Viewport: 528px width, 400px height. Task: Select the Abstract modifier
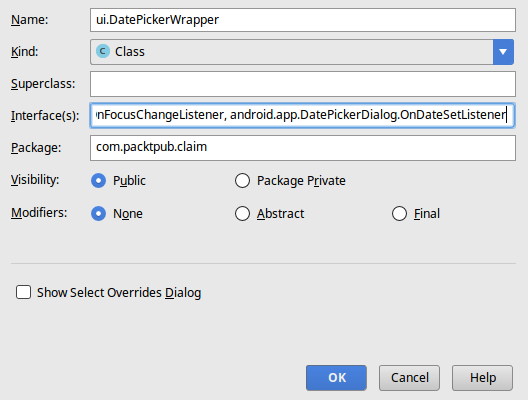242,213
